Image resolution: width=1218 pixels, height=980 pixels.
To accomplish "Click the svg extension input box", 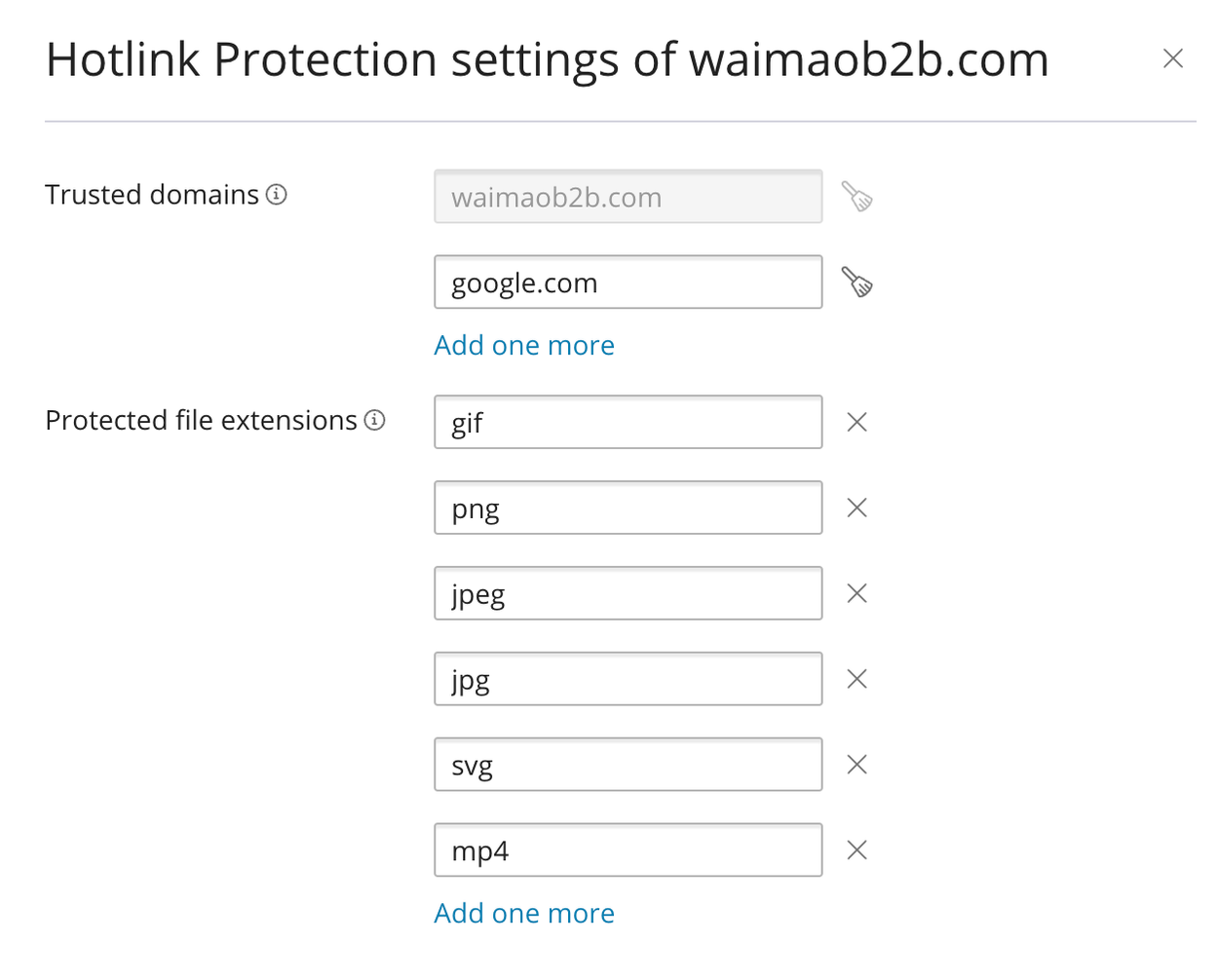I will (628, 765).
